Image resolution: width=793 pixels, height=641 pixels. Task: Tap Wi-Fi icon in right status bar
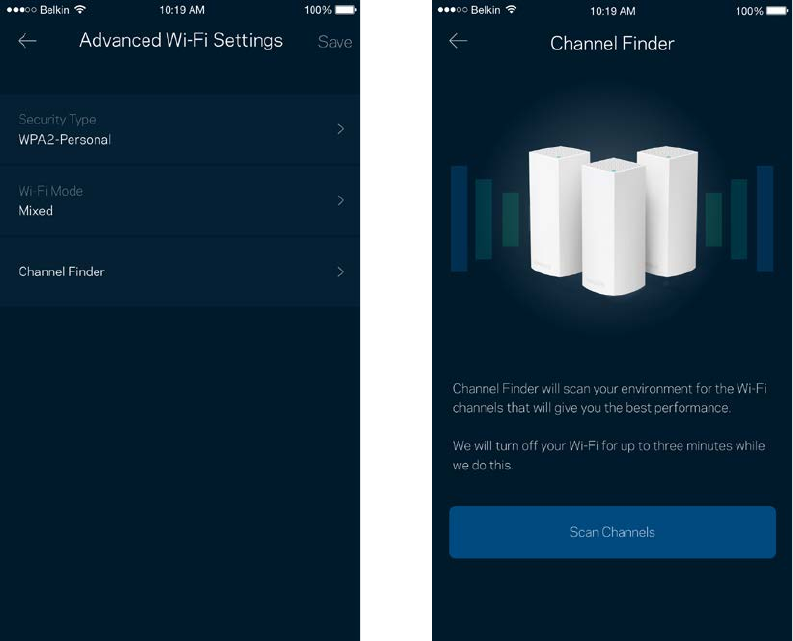pyautogui.click(x=511, y=10)
